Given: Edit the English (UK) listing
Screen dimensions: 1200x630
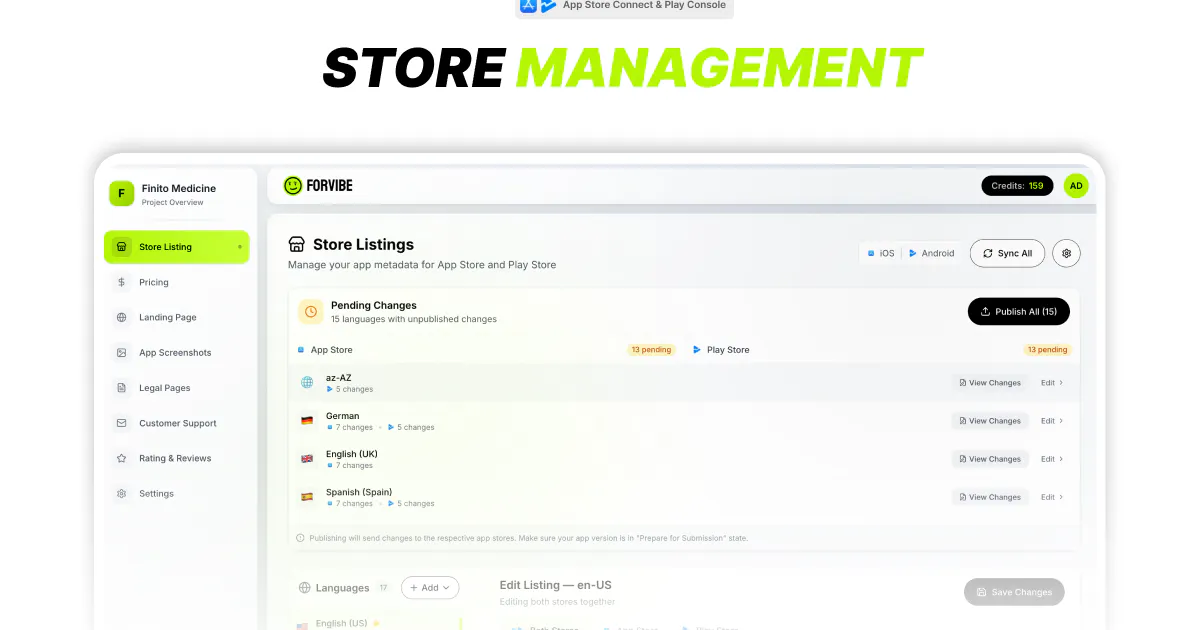Looking at the screenshot, I should click(x=1052, y=459).
